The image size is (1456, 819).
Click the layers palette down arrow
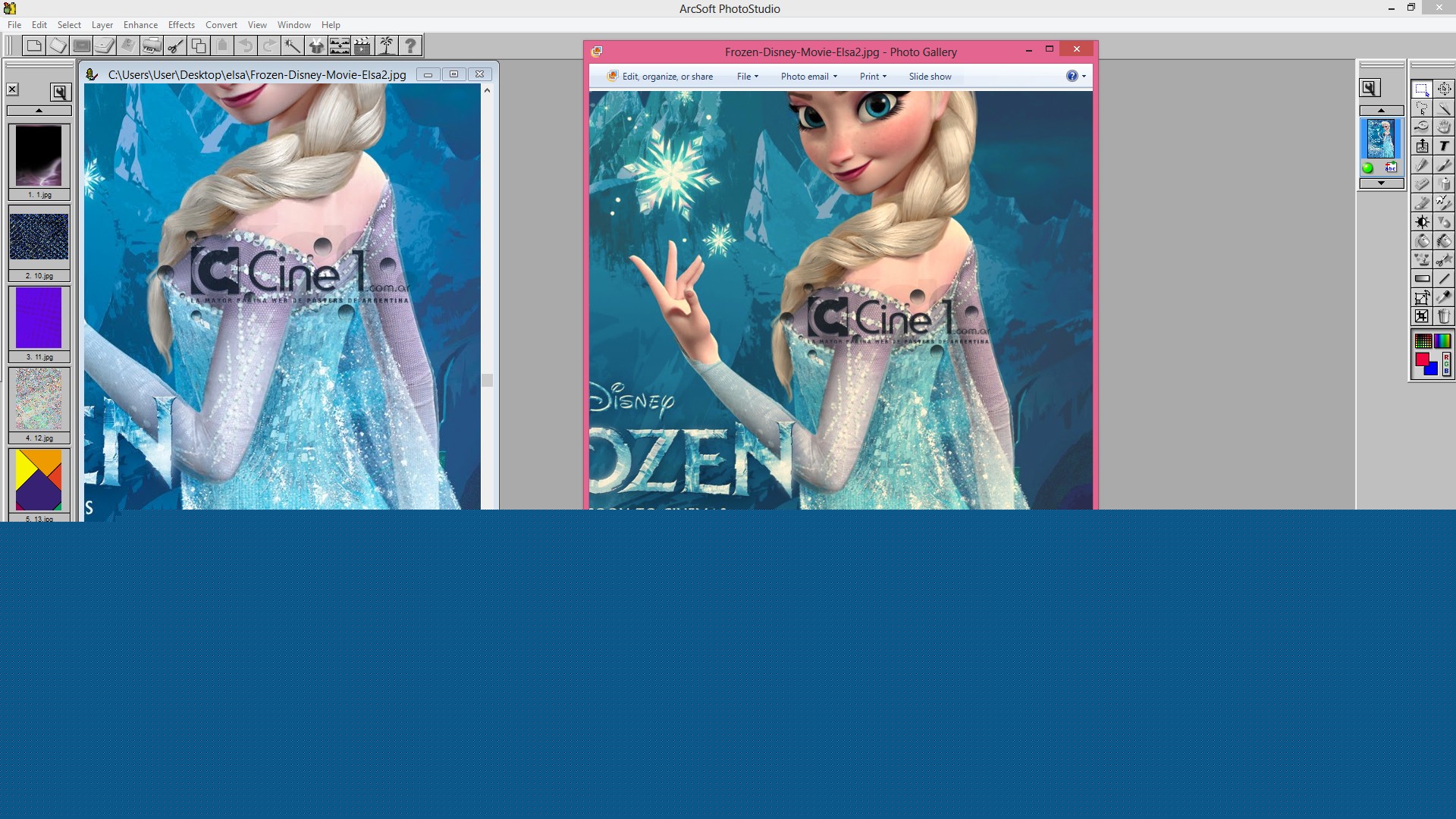1381,183
